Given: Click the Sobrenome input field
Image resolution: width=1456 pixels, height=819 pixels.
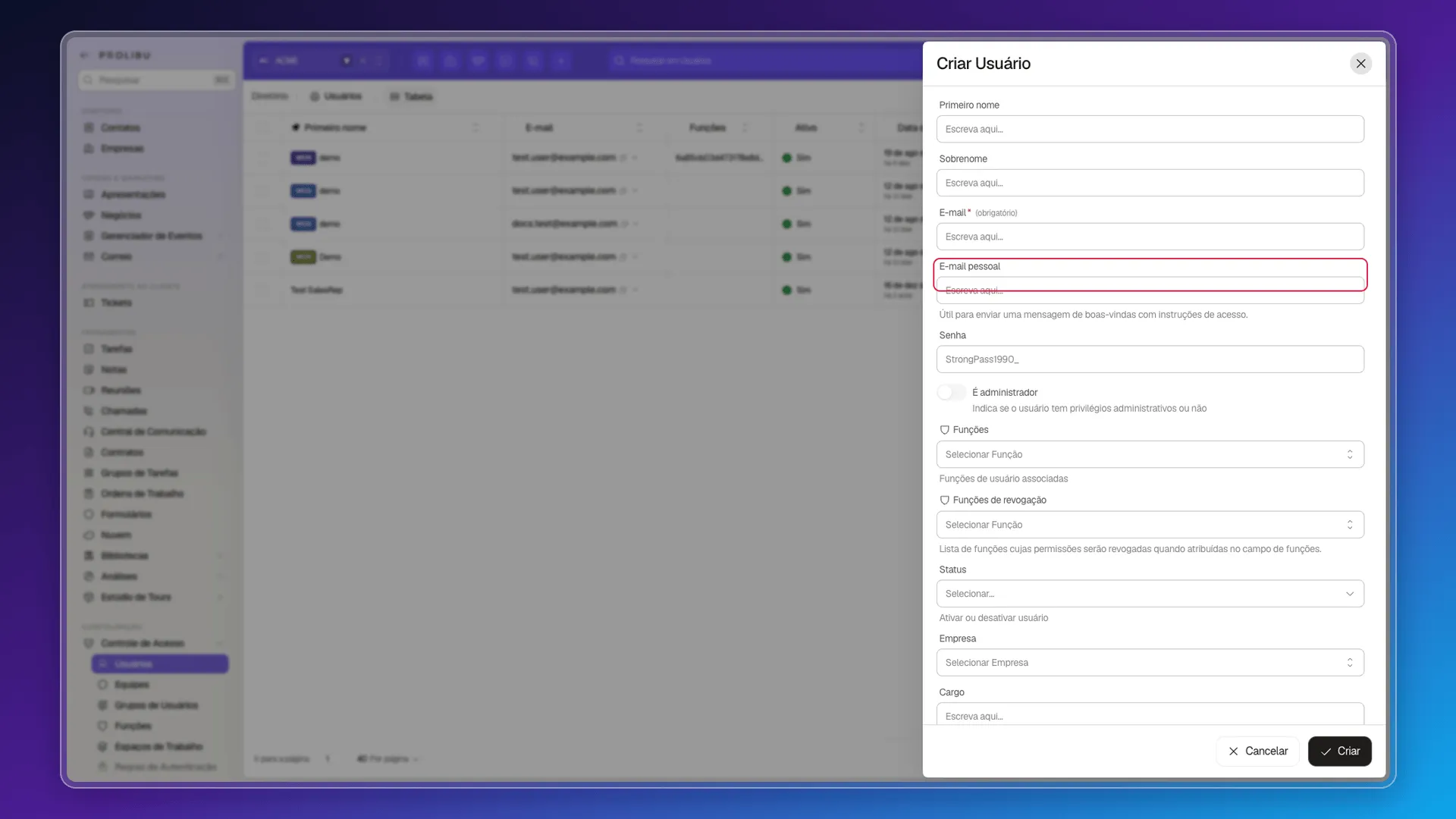Looking at the screenshot, I should coord(1150,183).
